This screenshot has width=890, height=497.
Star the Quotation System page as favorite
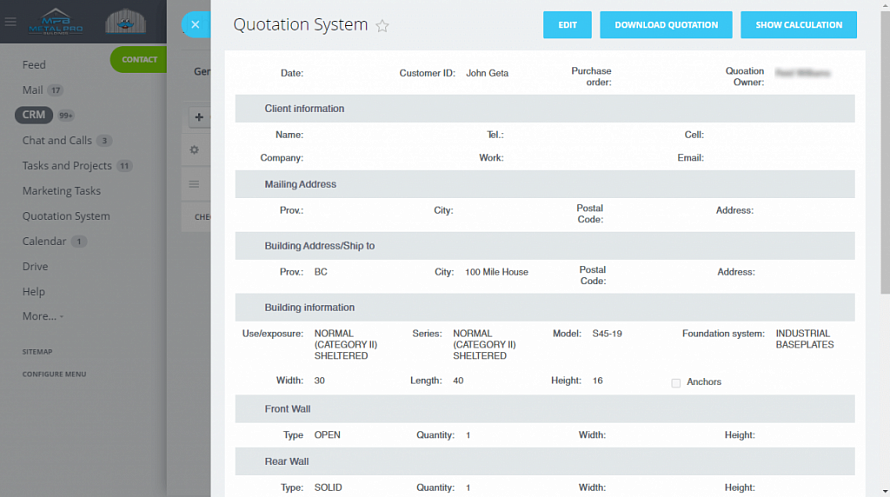(x=382, y=26)
